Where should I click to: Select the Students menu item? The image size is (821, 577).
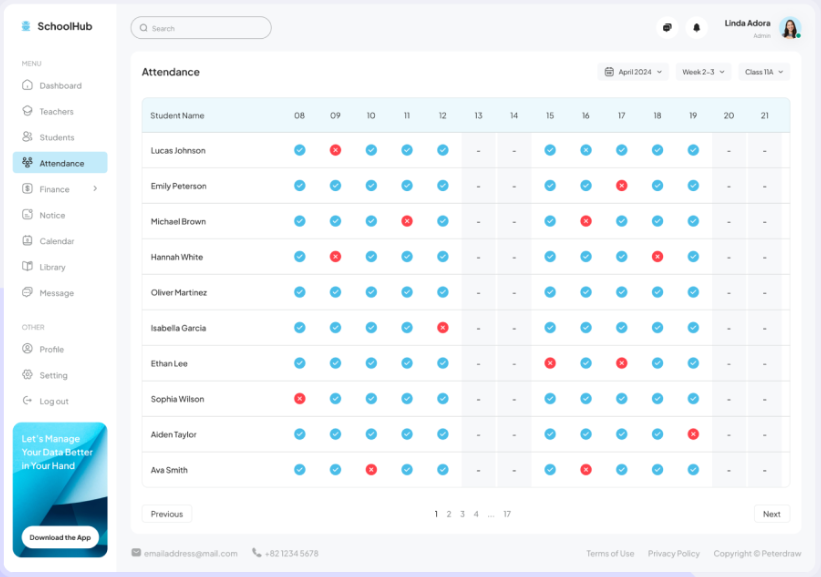(x=57, y=138)
